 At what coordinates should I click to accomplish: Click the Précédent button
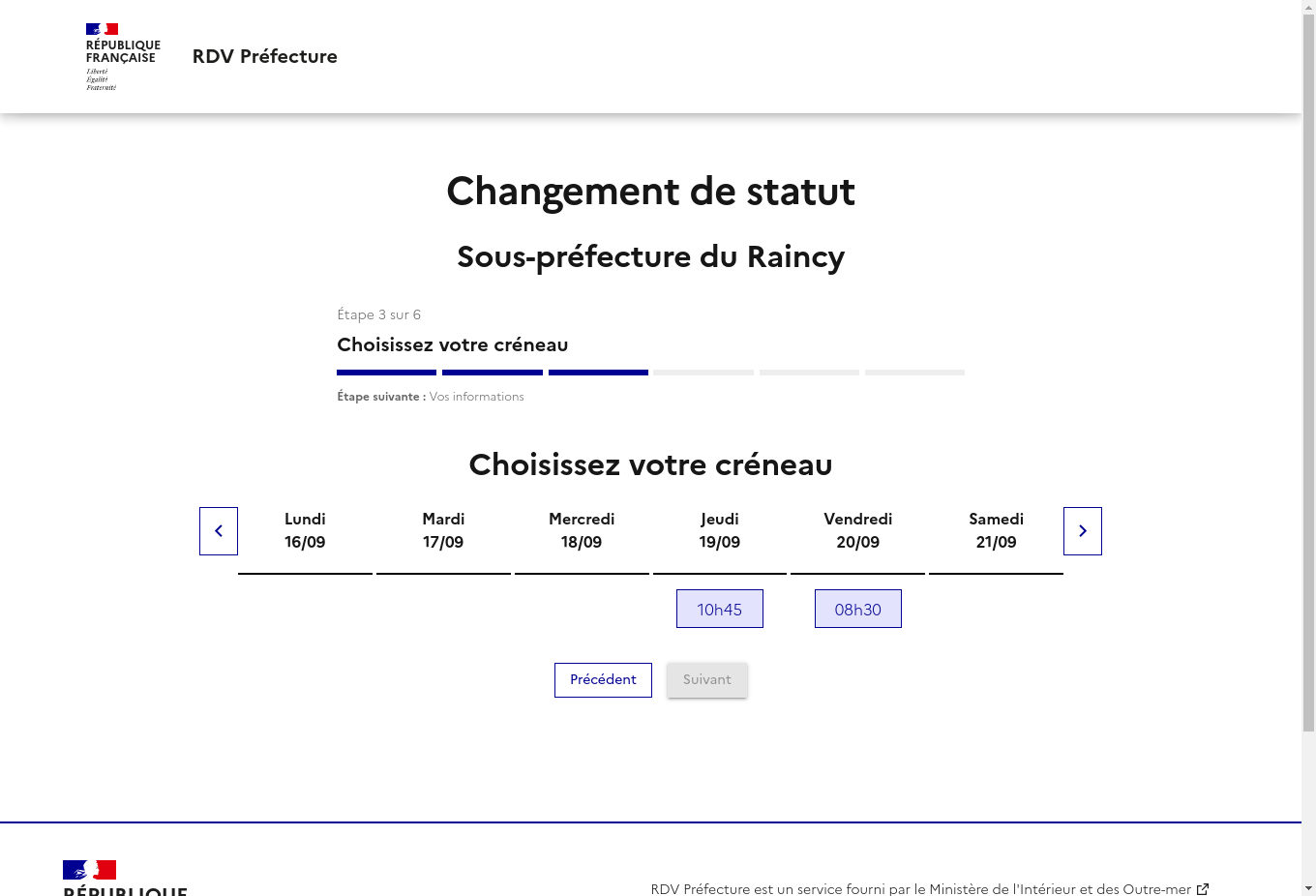tap(603, 680)
